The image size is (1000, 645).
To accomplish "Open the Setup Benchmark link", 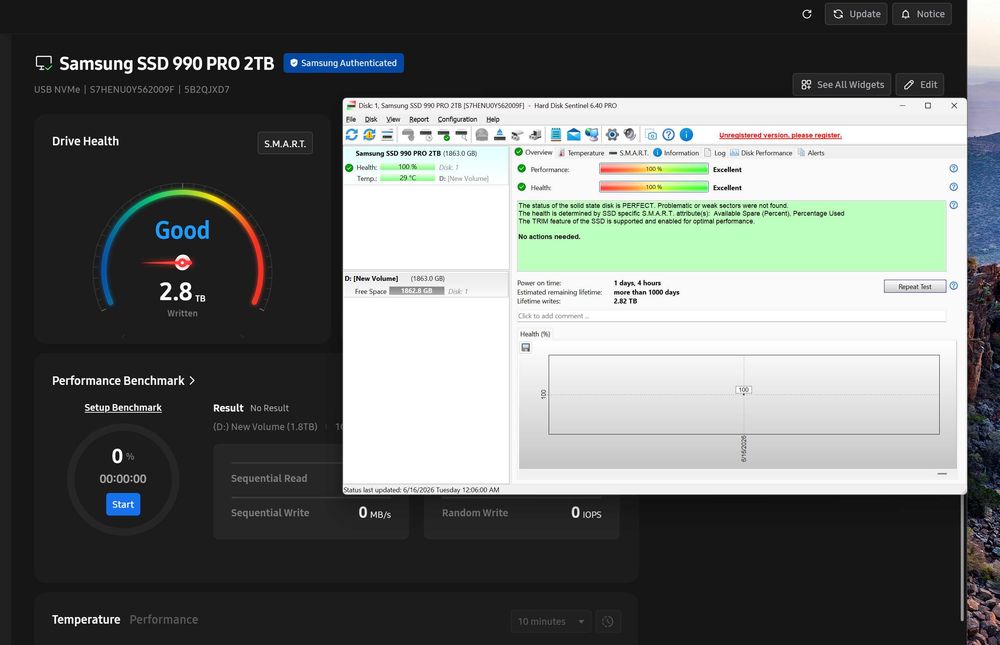I will [123, 408].
